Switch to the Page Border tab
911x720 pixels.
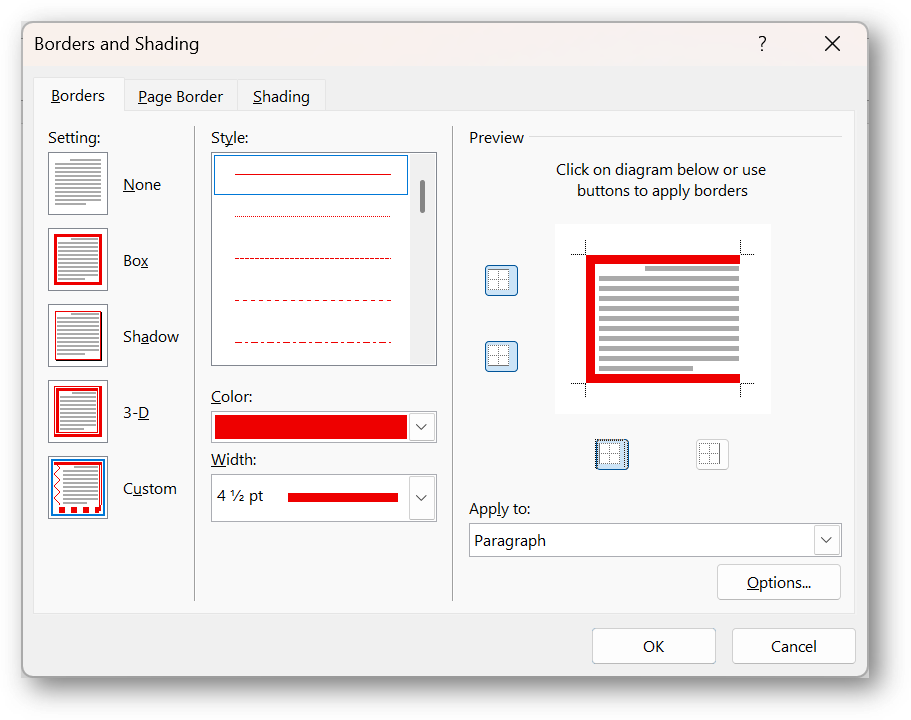180,96
